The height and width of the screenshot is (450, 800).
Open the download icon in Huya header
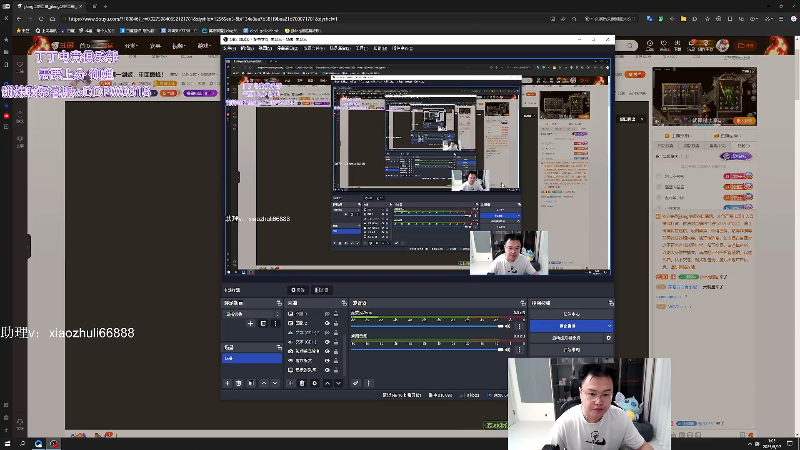[678, 45]
